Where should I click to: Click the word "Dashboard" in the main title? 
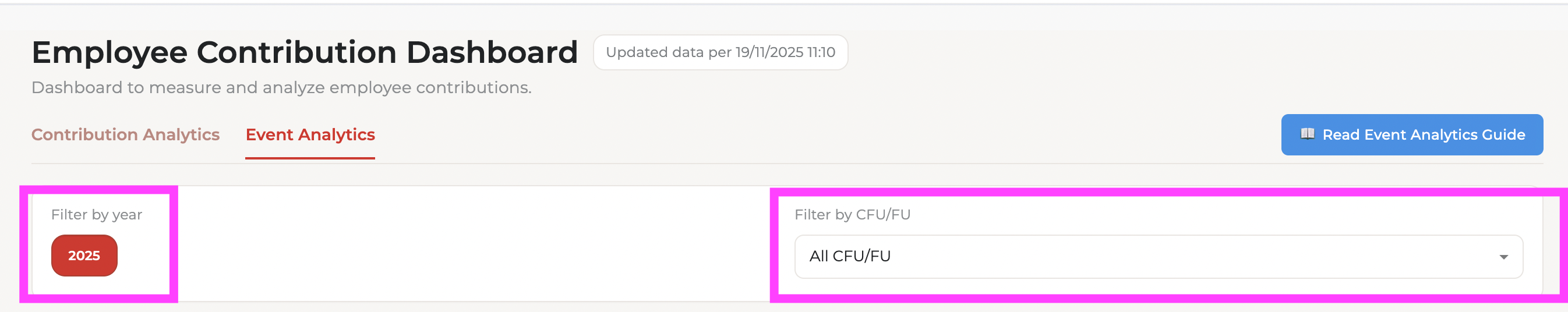coord(492,52)
